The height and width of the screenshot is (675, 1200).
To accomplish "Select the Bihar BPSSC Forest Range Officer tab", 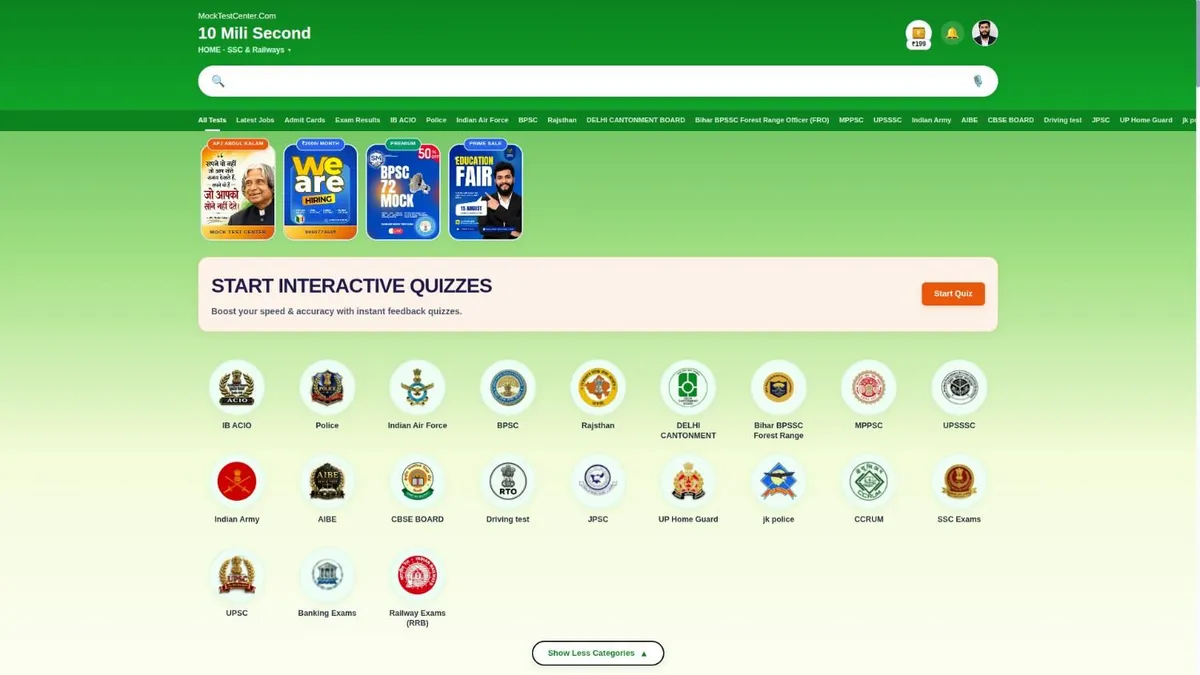I will tap(762, 120).
